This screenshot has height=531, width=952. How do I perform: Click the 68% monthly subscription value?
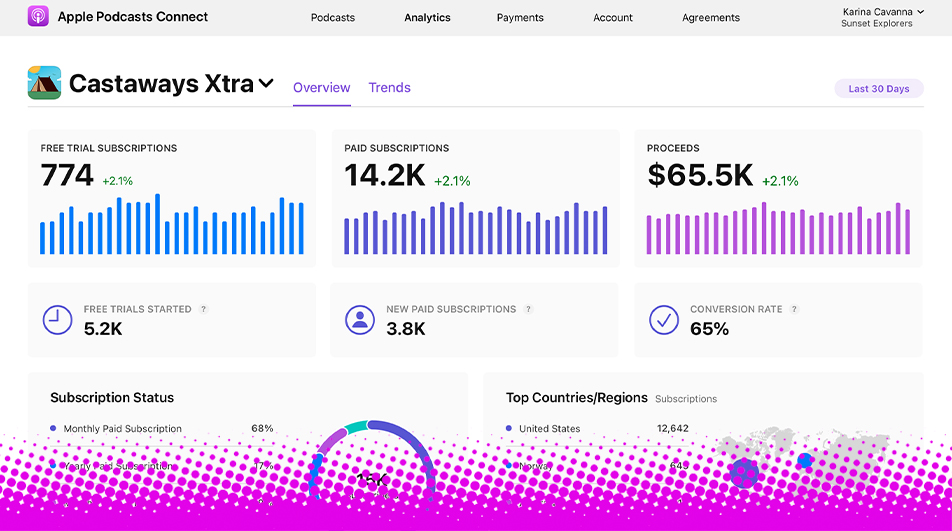(x=262, y=428)
